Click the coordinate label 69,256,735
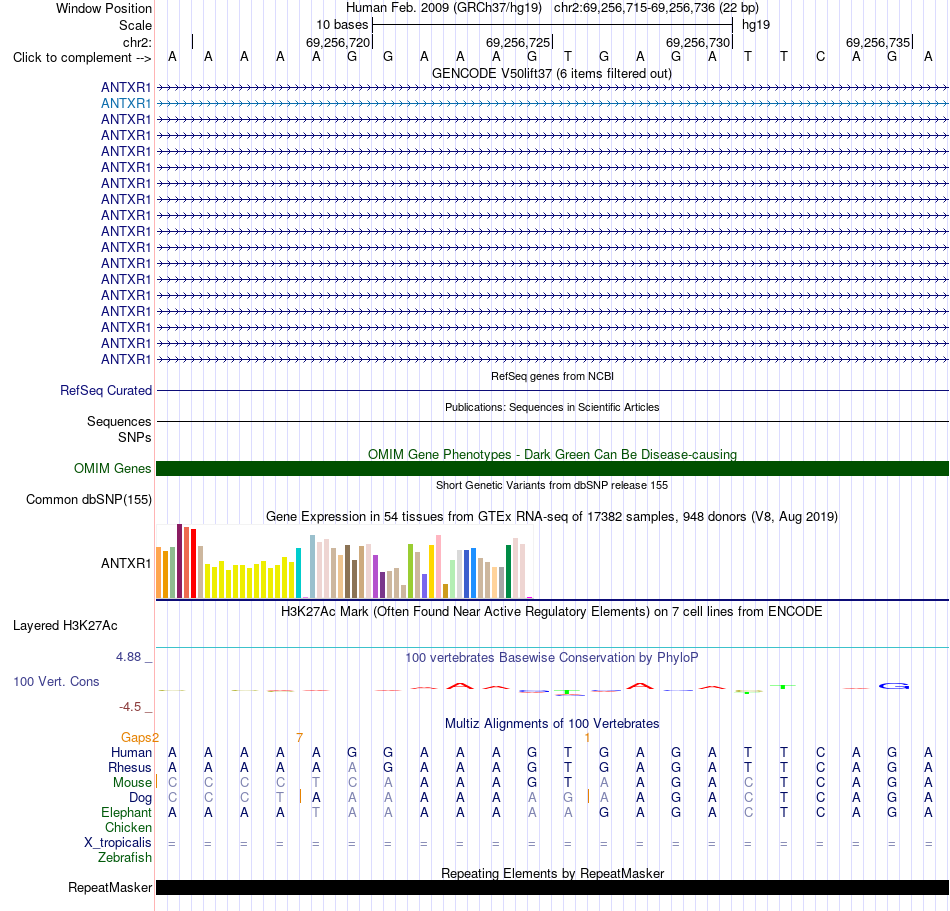Screen dimensions: 950x911 click(878, 42)
